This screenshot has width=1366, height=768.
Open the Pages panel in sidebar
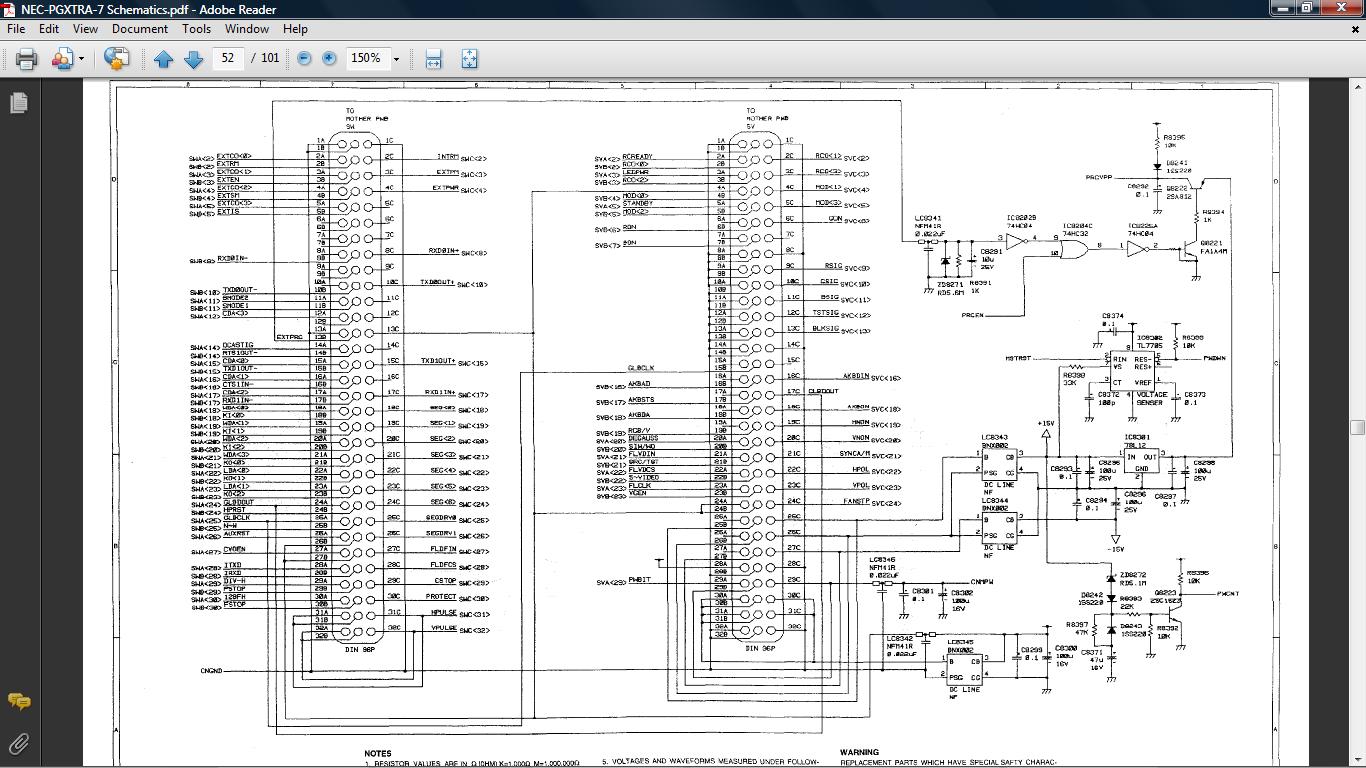[x=18, y=102]
